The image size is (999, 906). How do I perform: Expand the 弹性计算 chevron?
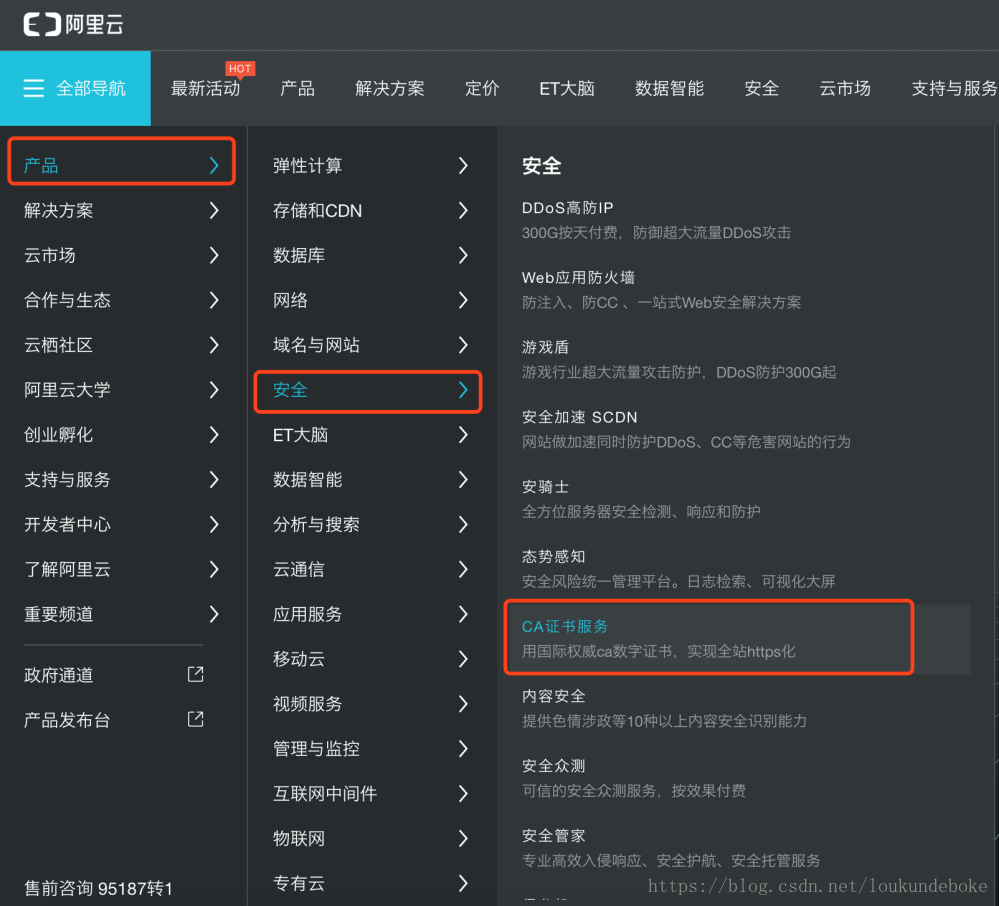[463, 166]
